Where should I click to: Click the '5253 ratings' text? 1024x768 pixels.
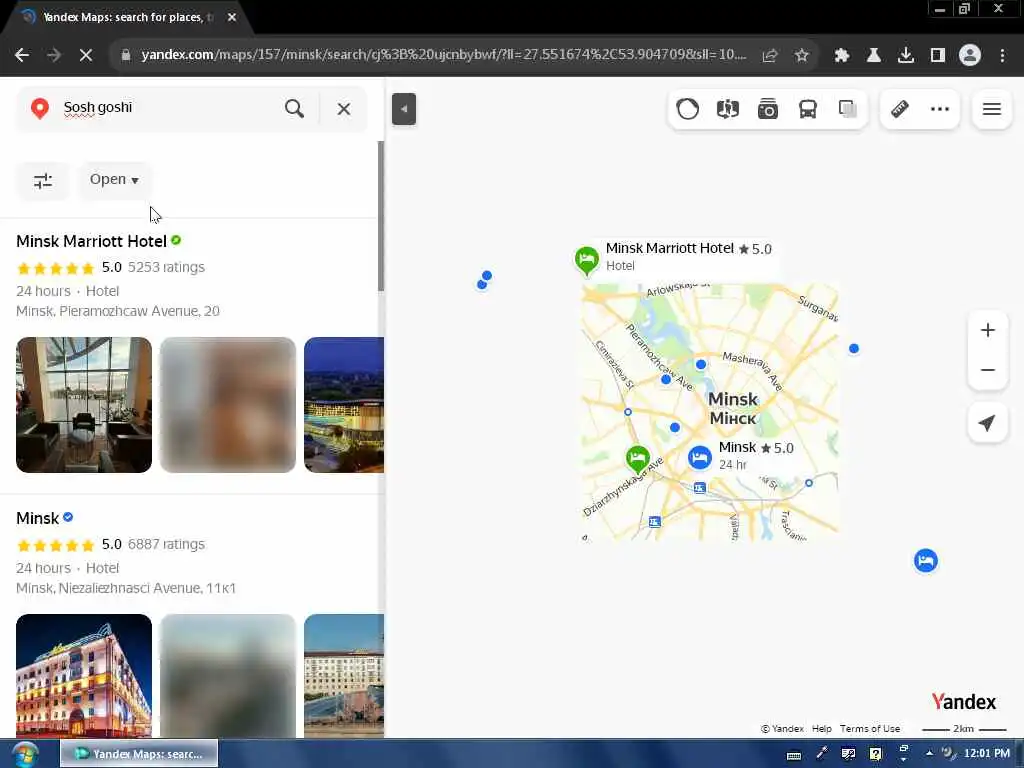(166, 267)
